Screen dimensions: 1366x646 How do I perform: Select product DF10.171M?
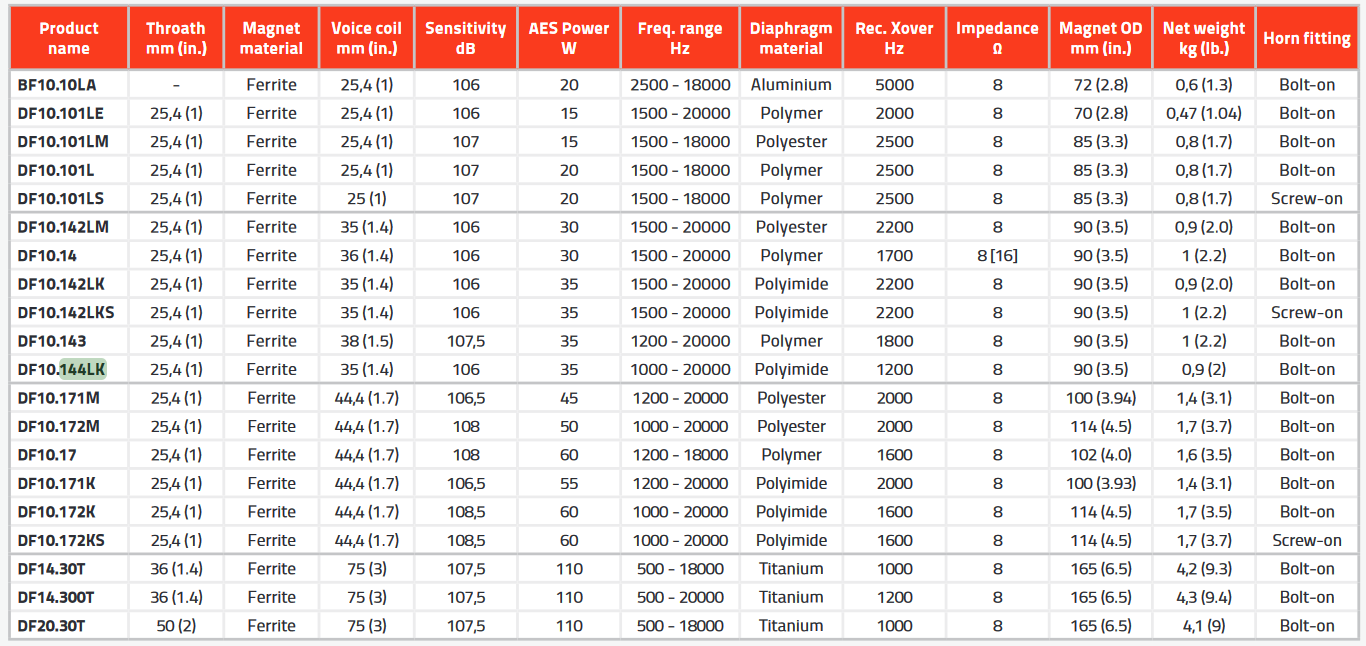coord(59,398)
